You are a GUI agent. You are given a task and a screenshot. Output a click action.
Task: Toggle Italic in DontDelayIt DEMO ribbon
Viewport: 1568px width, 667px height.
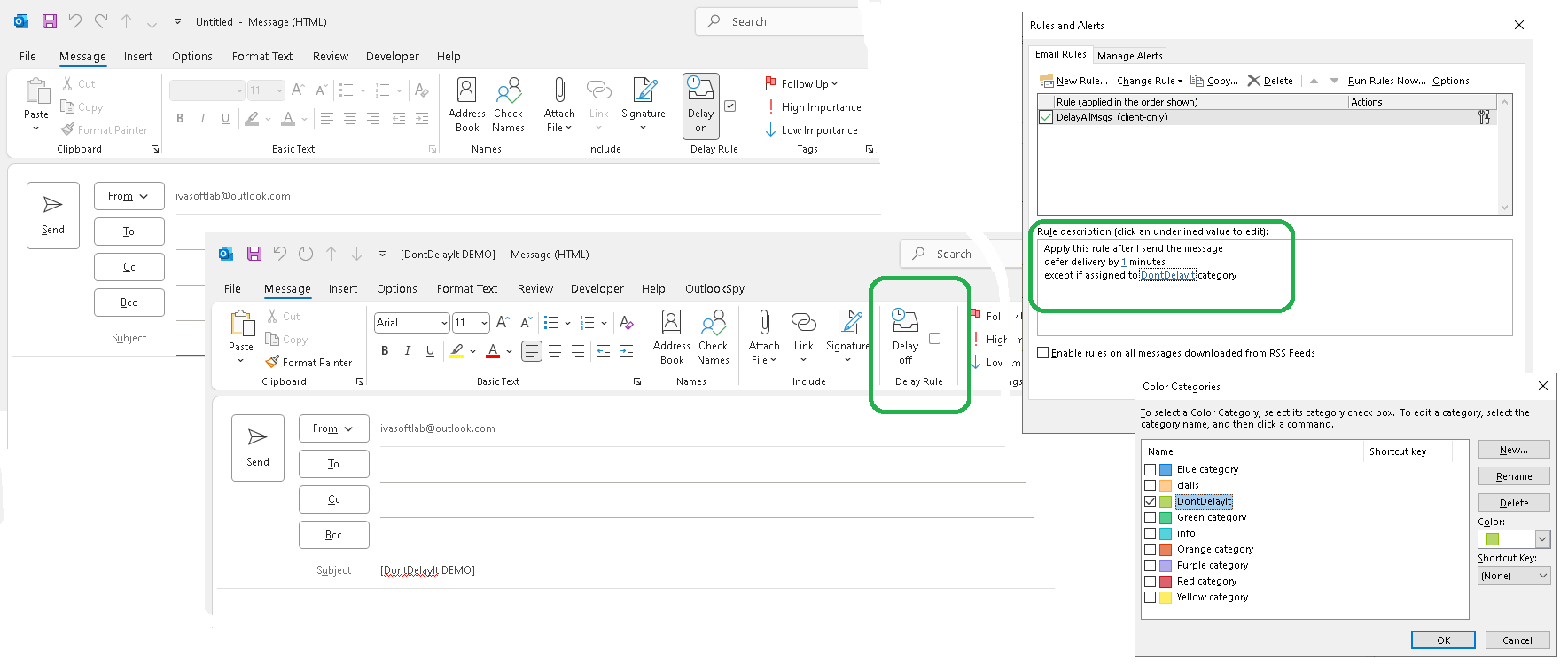tap(408, 351)
